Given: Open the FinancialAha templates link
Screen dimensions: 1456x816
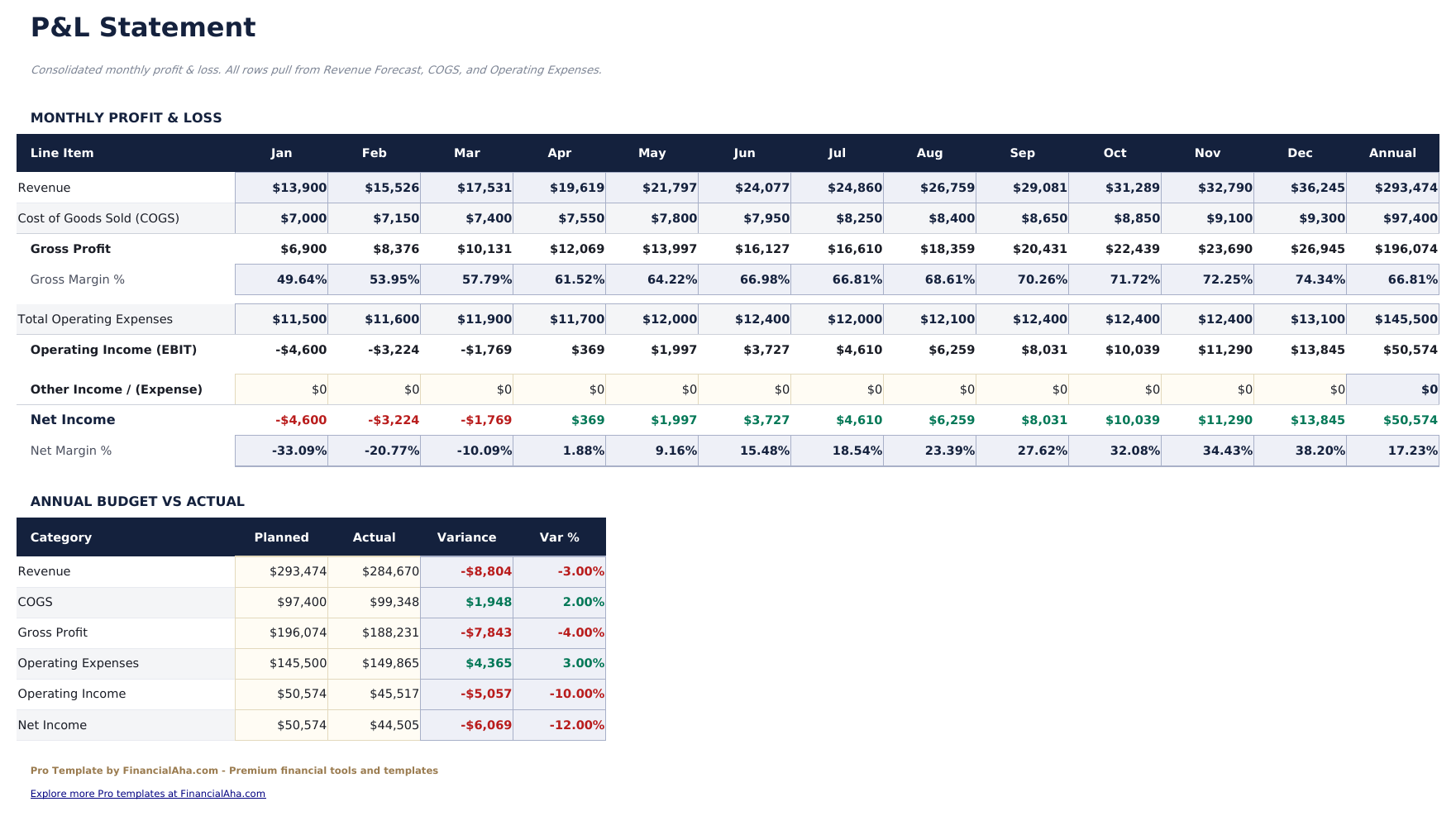Looking at the screenshot, I should click(x=147, y=793).
